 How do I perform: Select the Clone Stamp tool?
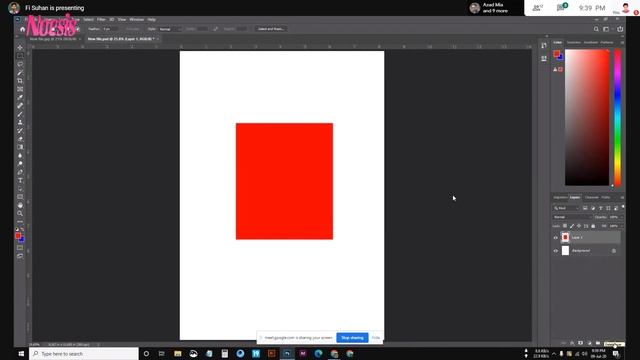(20, 122)
